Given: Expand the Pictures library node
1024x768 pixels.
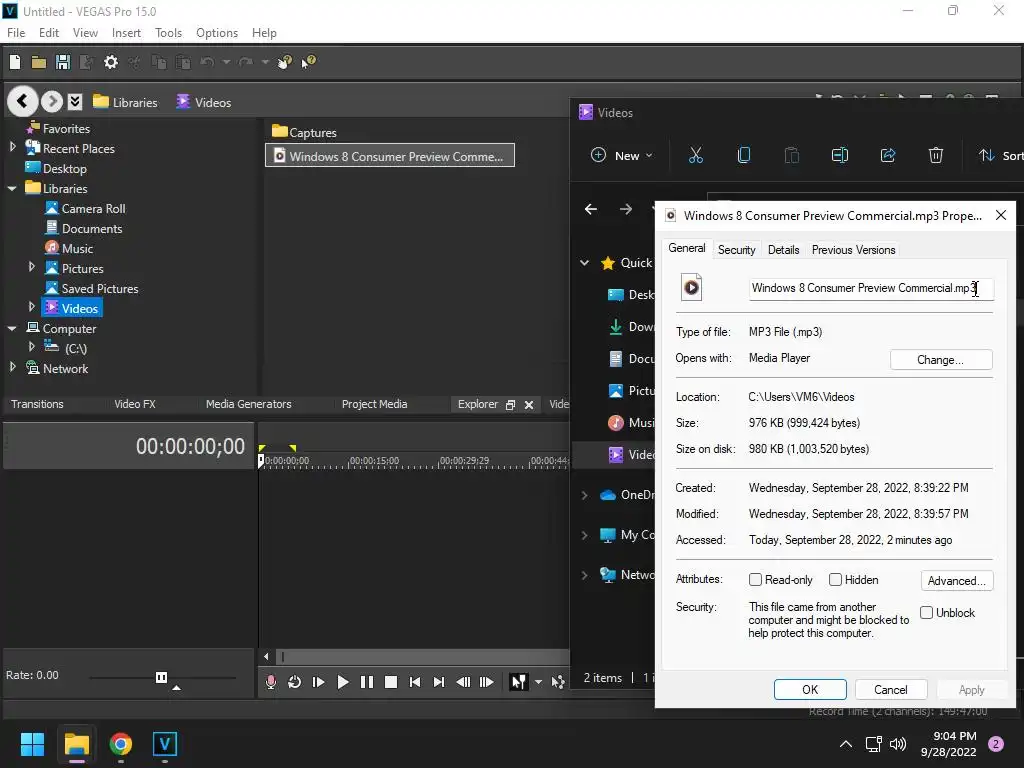Looking at the screenshot, I should (x=31, y=267).
